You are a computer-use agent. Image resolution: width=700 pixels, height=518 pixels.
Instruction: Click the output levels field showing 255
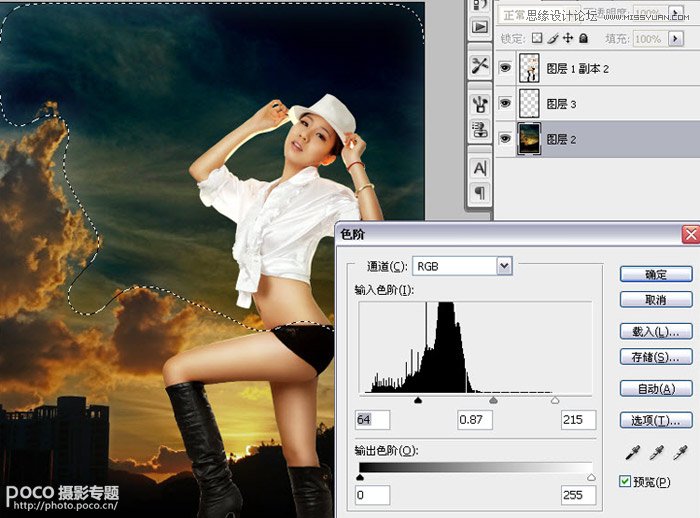[x=579, y=495]
